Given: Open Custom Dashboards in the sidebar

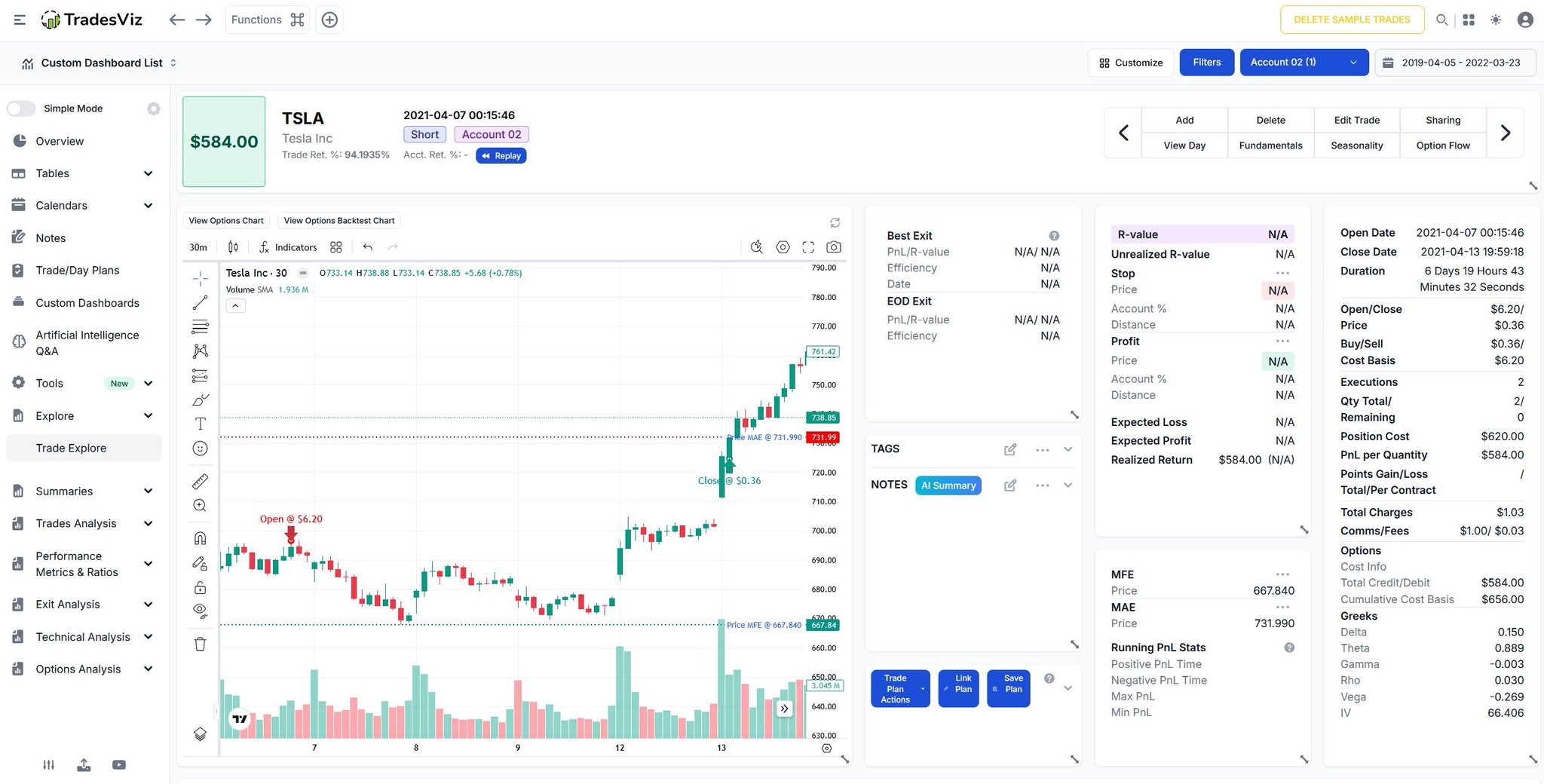Looking at the screenshot, I should point(83,303).
